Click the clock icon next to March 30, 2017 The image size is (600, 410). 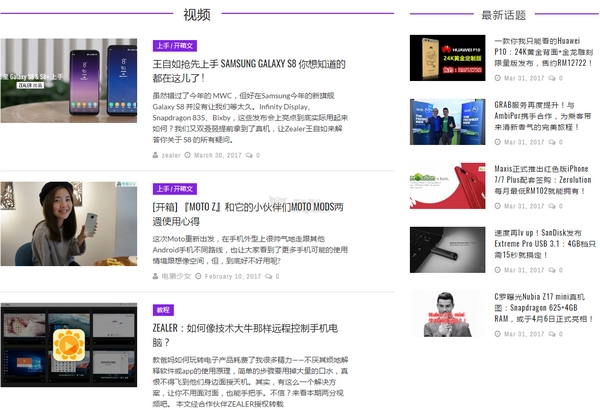pyautogui.click(x=187, y=155)
